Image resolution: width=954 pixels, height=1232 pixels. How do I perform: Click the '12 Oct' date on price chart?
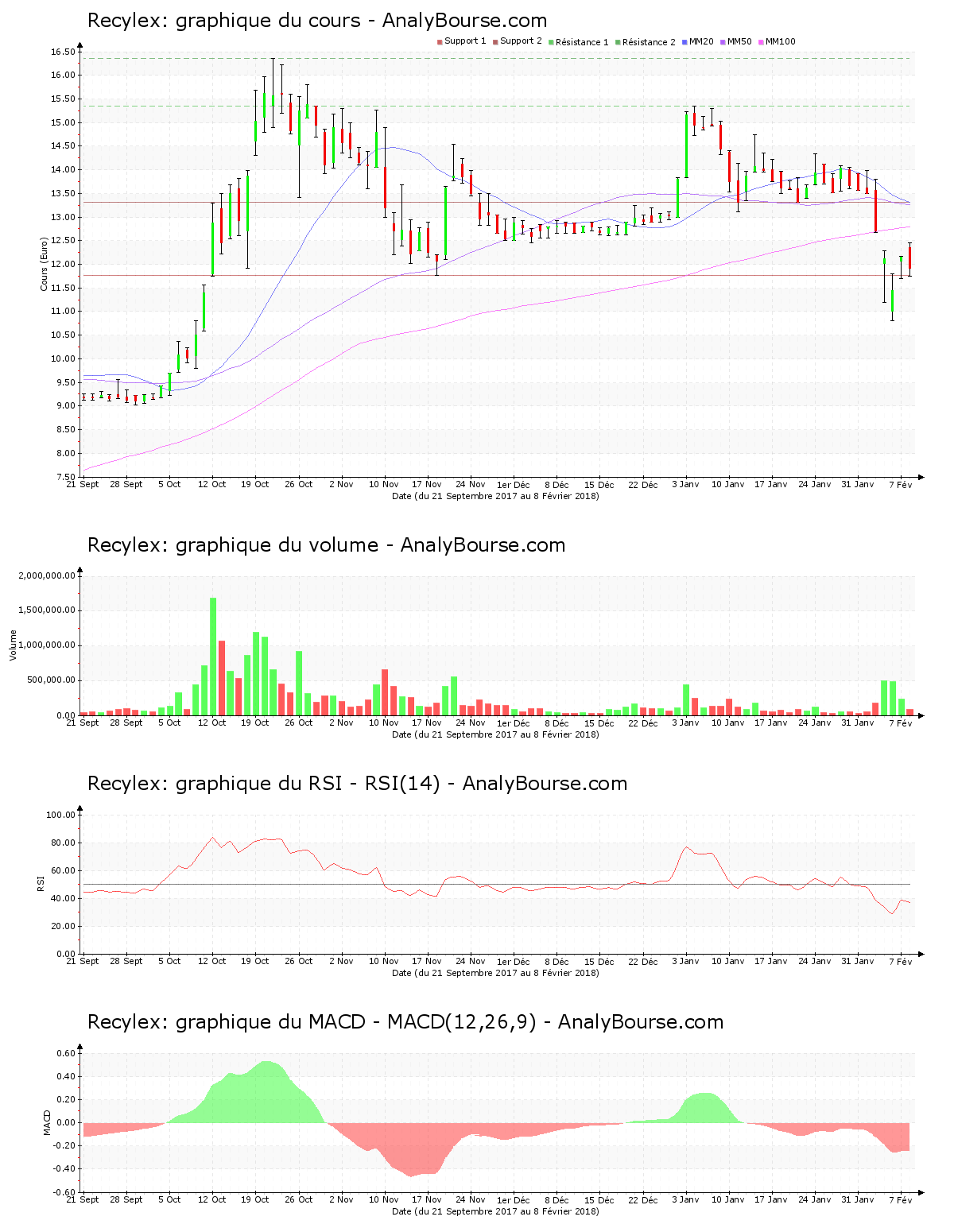212,484
